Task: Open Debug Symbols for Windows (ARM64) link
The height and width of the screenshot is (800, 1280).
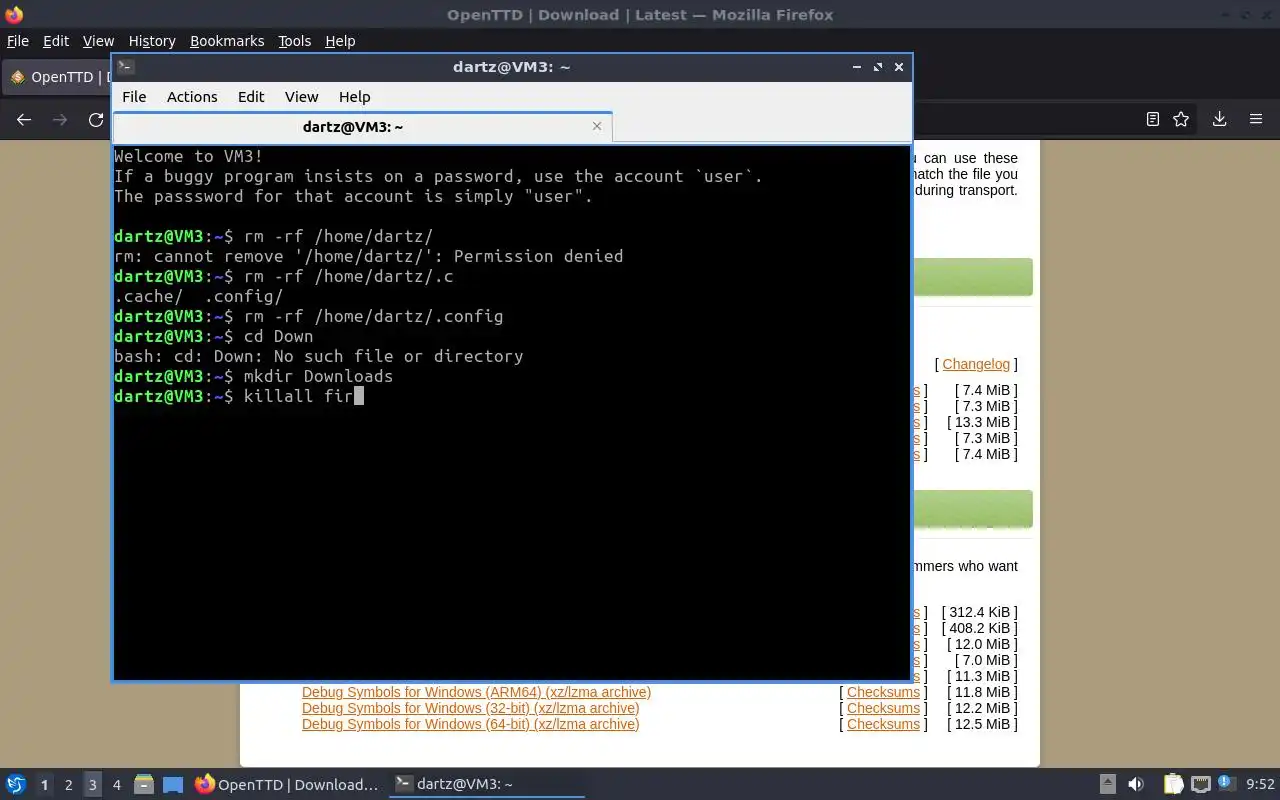Action: point(476,692)
